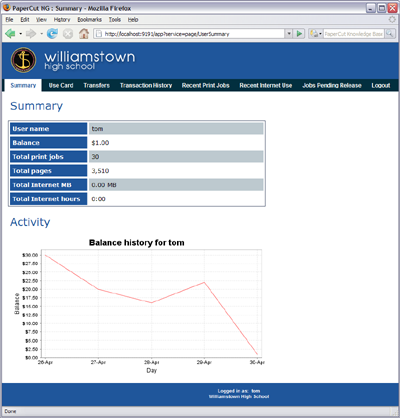
Task: Click the balance value $1.00
Action: (100, 143)
